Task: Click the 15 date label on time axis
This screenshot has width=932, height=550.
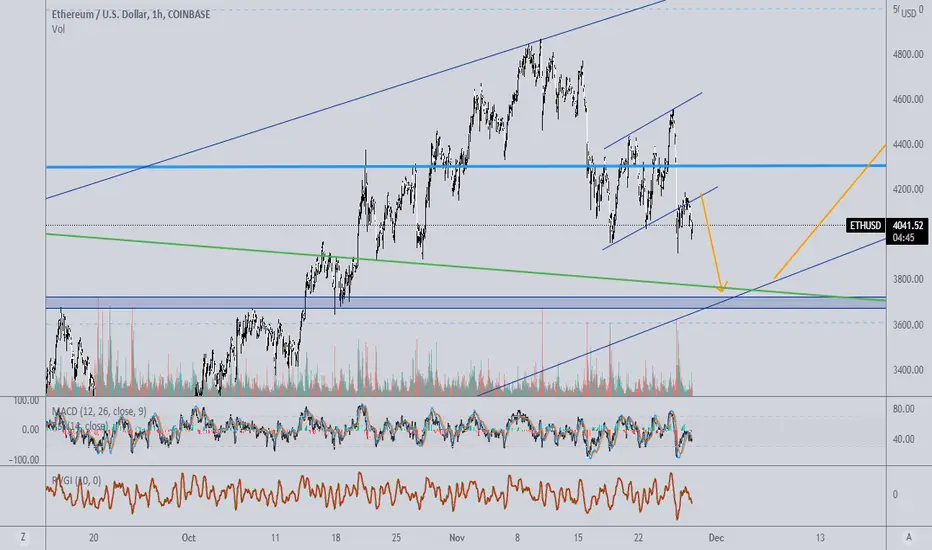Action: [x=578, y=538]
